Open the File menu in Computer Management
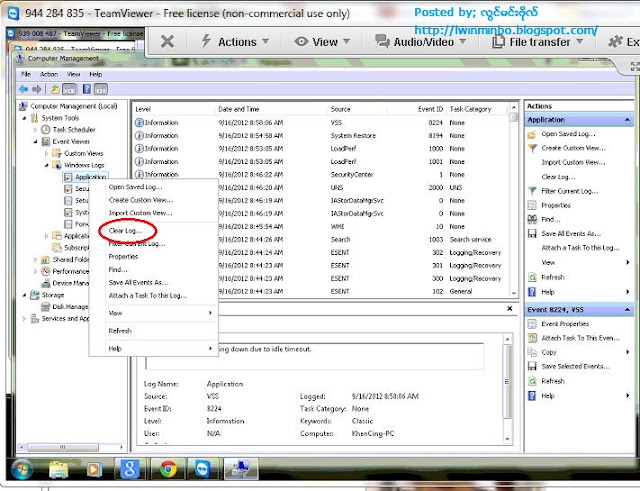Screen dimensions: 640x491 [26, 74]
